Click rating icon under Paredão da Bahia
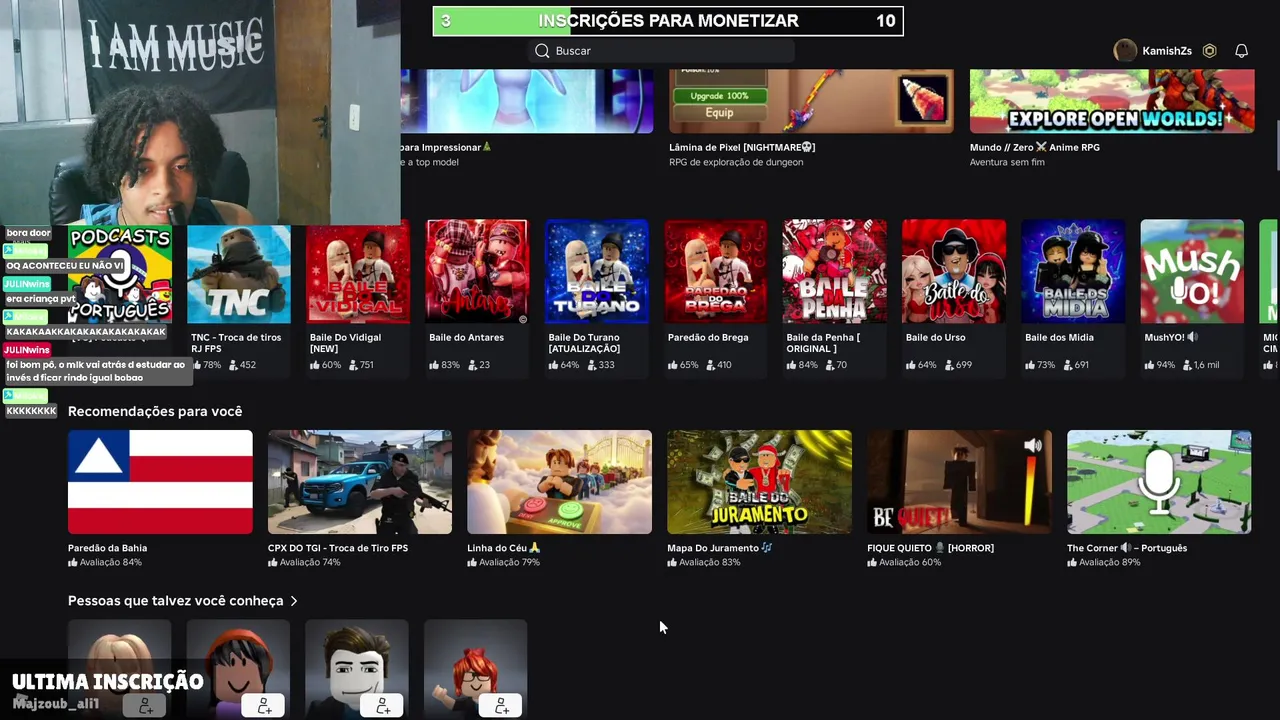Image resolution: width=1280 pixels, height=720 pixels. pos(73,562)
